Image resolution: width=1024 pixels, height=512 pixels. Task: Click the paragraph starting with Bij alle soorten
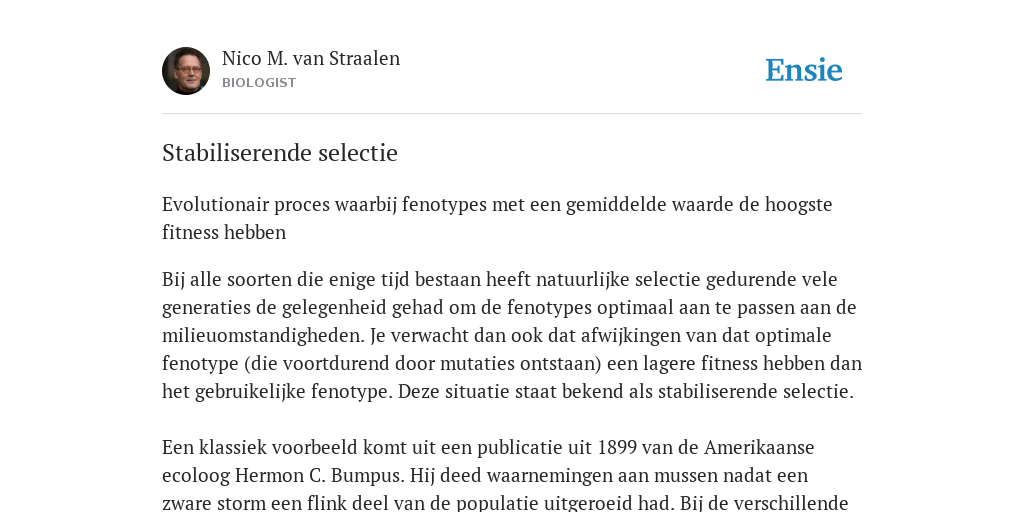512,335
